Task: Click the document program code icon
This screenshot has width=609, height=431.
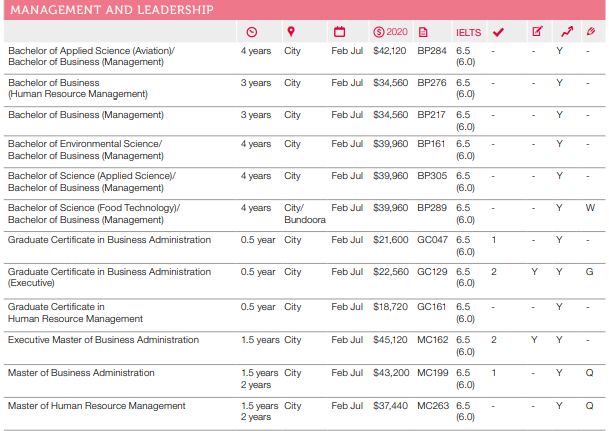Action: point(423,31)
